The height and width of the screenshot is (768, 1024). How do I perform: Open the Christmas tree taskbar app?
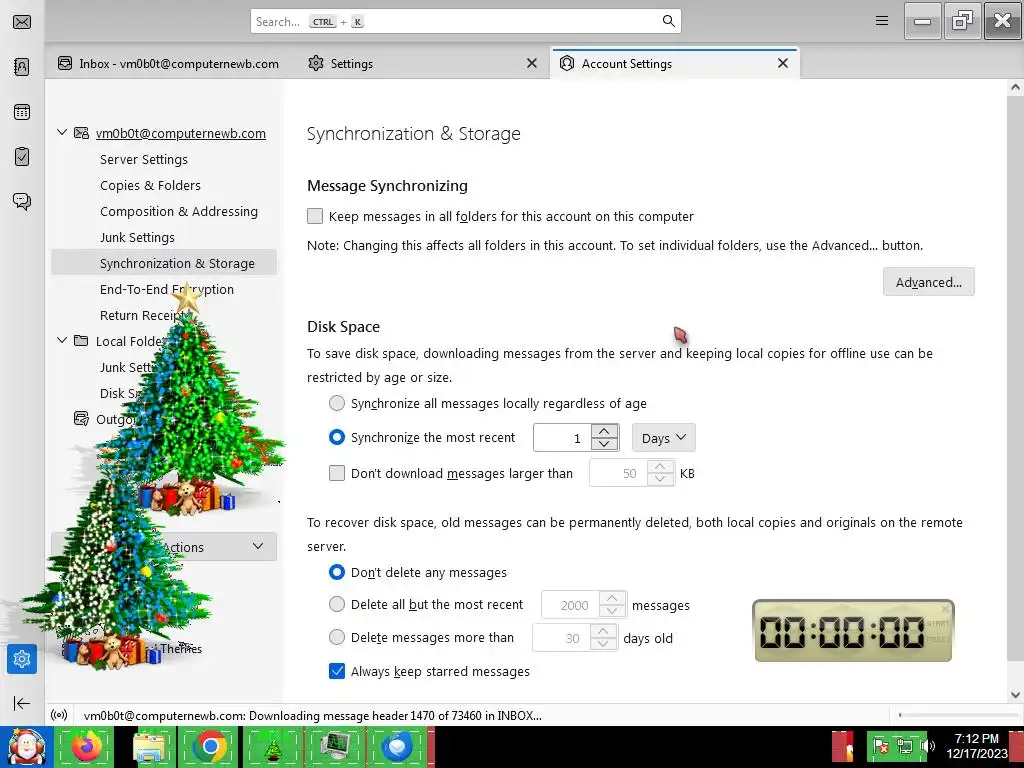pyautogui.click(x=272, y=746)
